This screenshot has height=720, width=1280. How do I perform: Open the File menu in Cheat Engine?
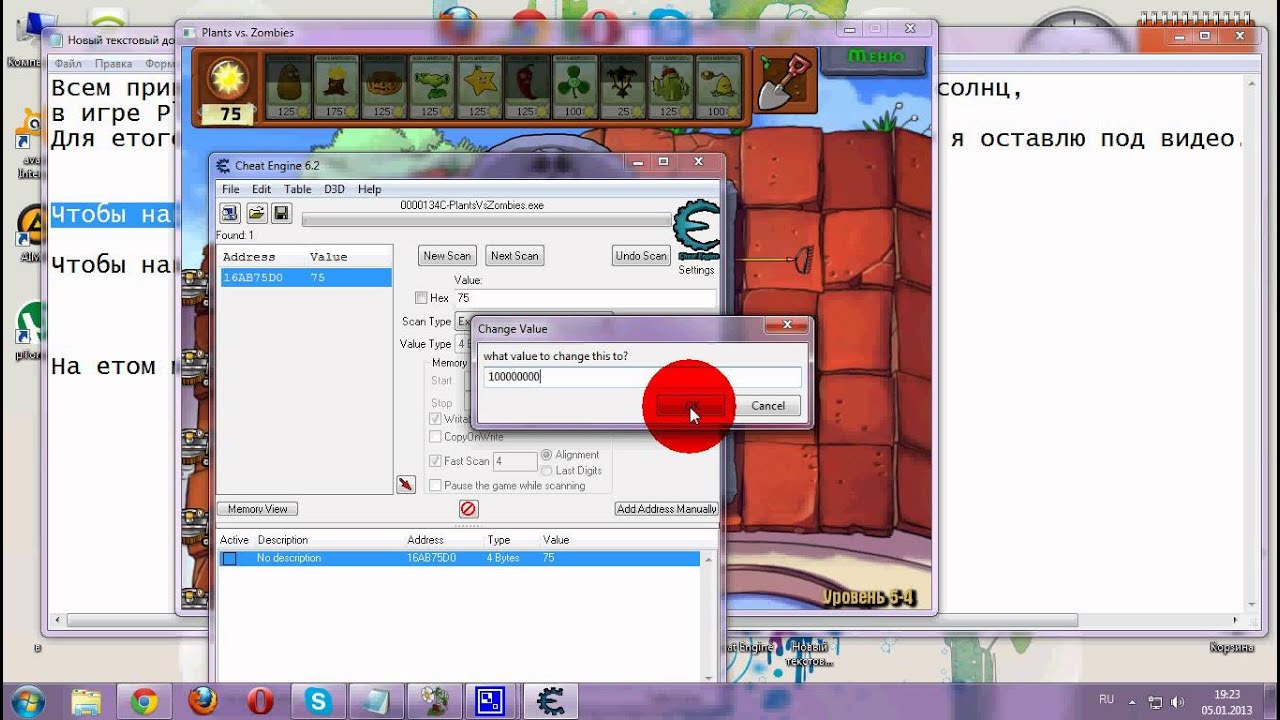[x=230, y=189]
